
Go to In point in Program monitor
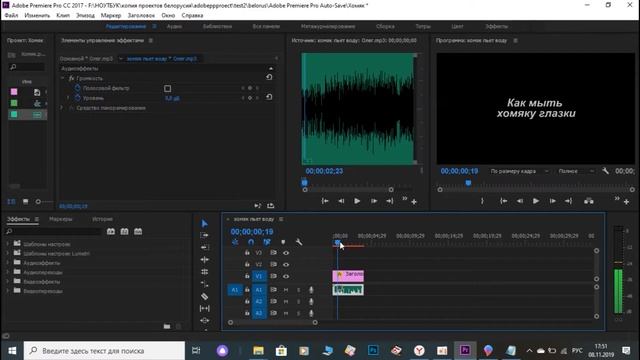tap(504, 201)
